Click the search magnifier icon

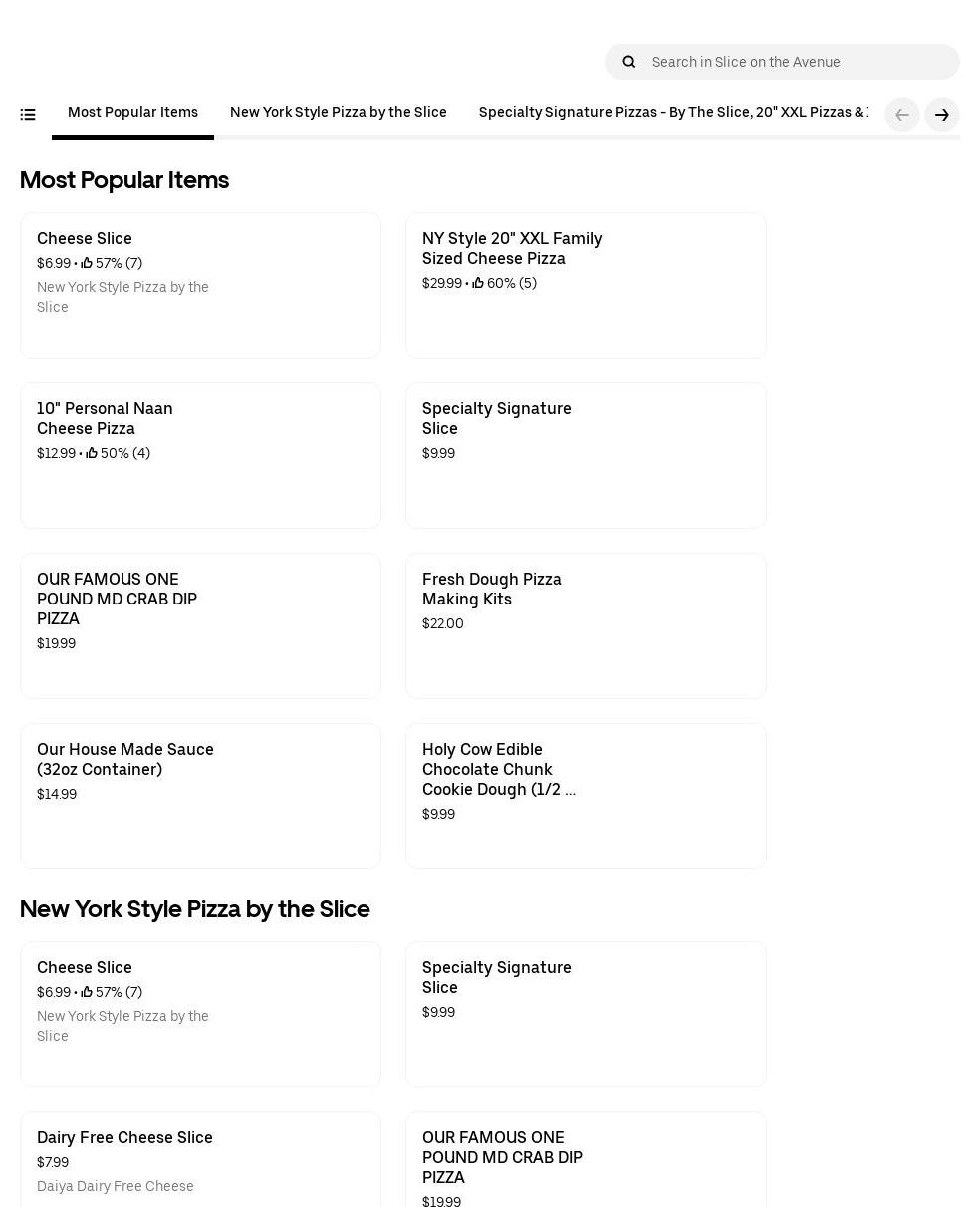click(x=629, y=62)
